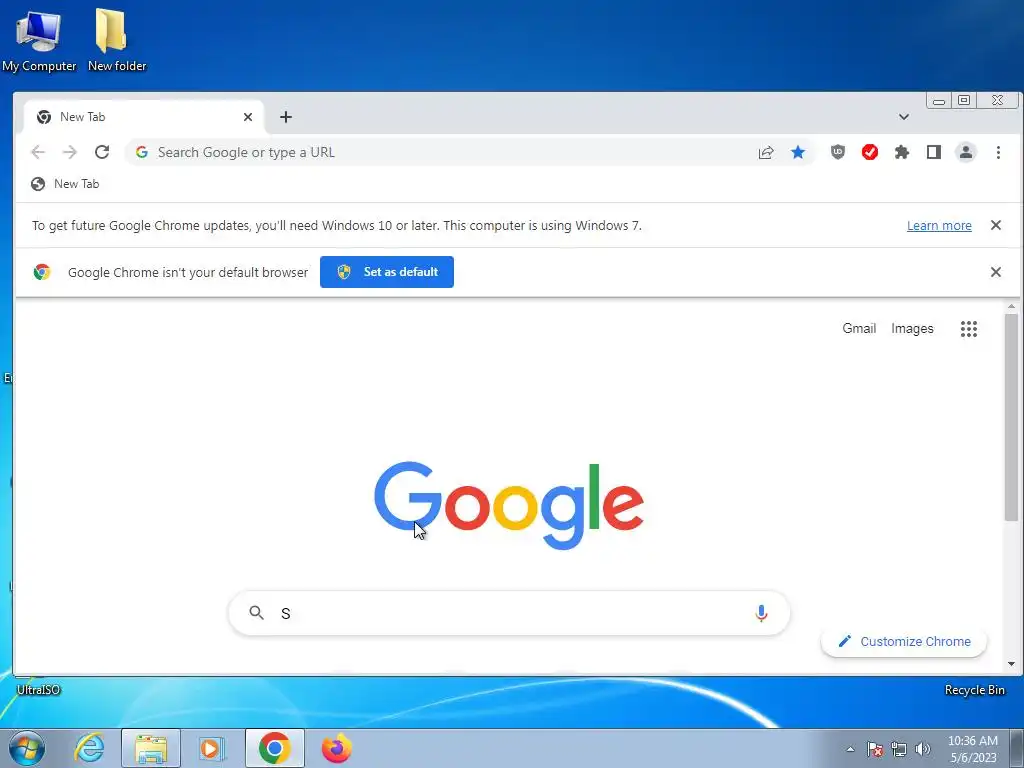
Task: Close the New Tab tab
Action: click(x=248, y=117)
